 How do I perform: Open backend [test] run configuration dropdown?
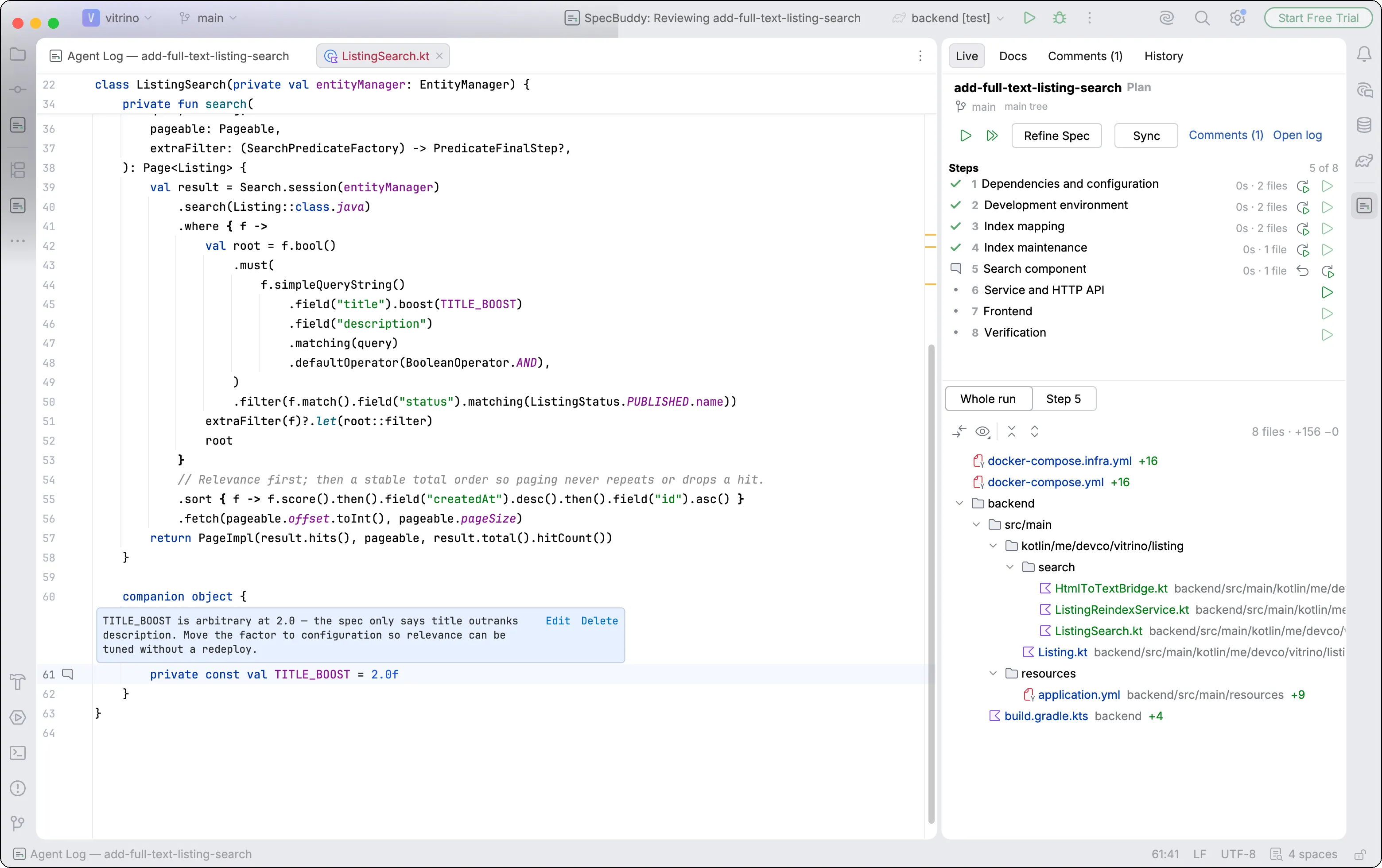(x=948, y=18)
